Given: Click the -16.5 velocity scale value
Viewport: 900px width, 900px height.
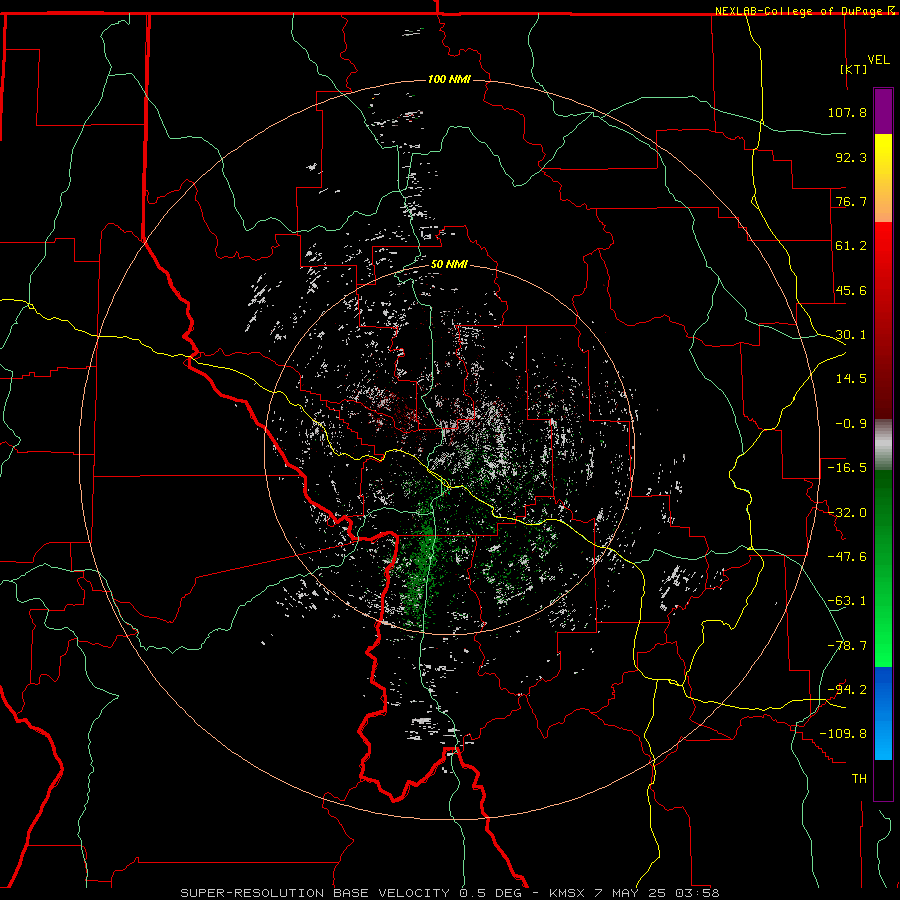Looking at the screenshot, I should 847,468.
